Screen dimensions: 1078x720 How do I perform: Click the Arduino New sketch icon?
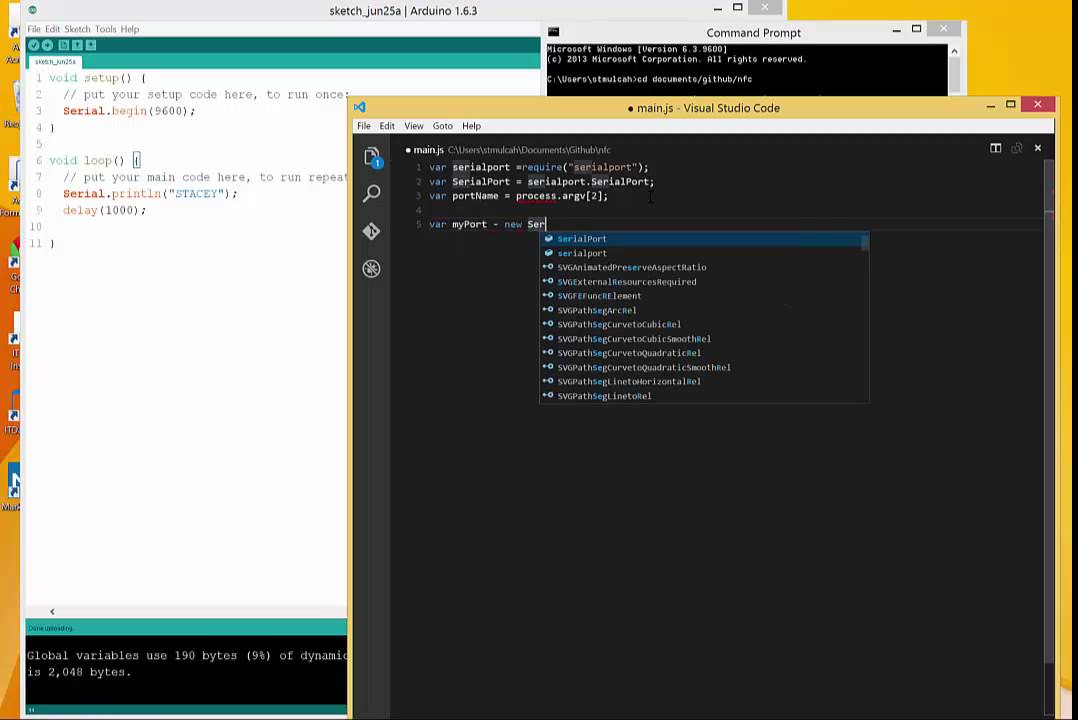pos(63,45)
